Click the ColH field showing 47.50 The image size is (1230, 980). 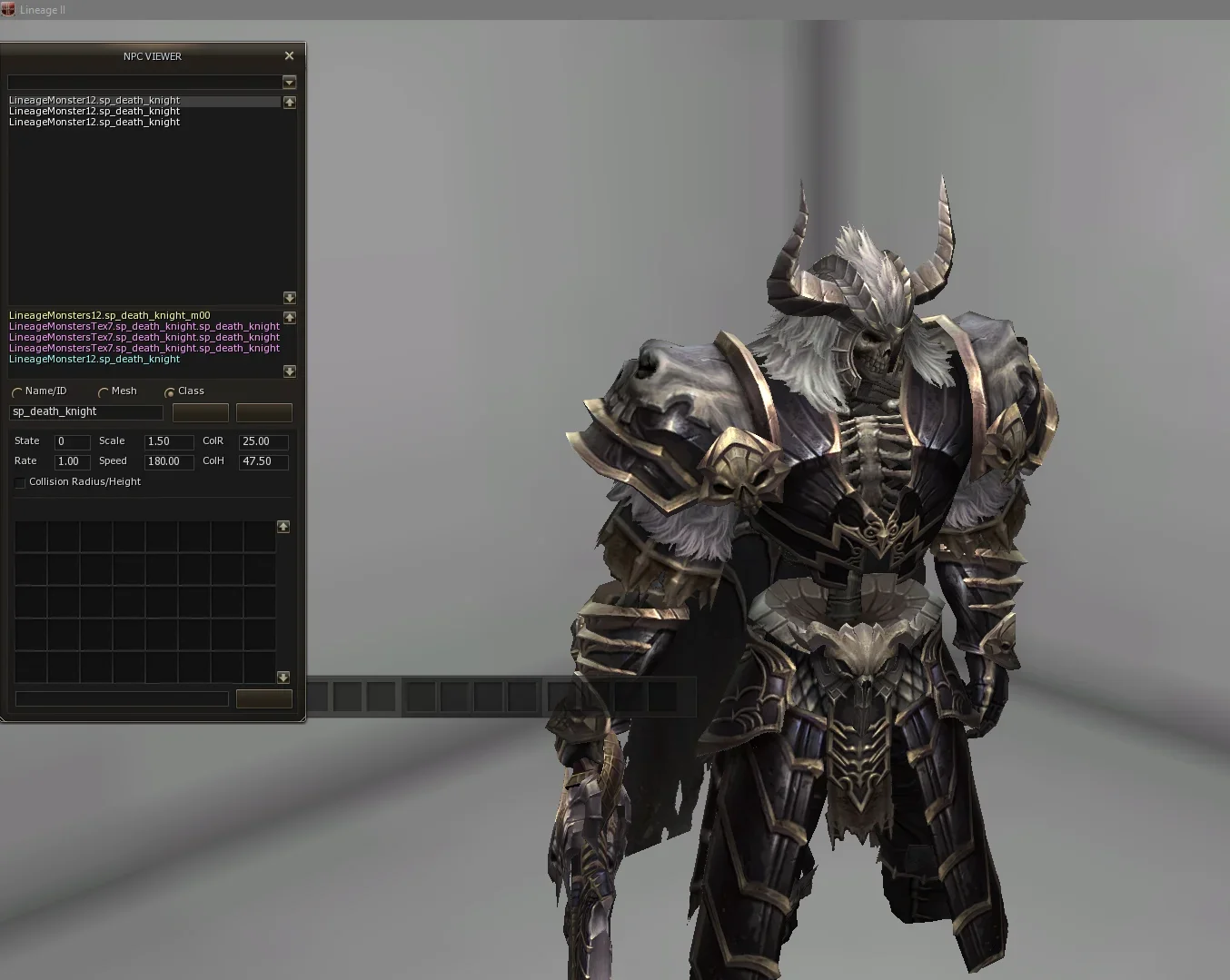(263, 462)
